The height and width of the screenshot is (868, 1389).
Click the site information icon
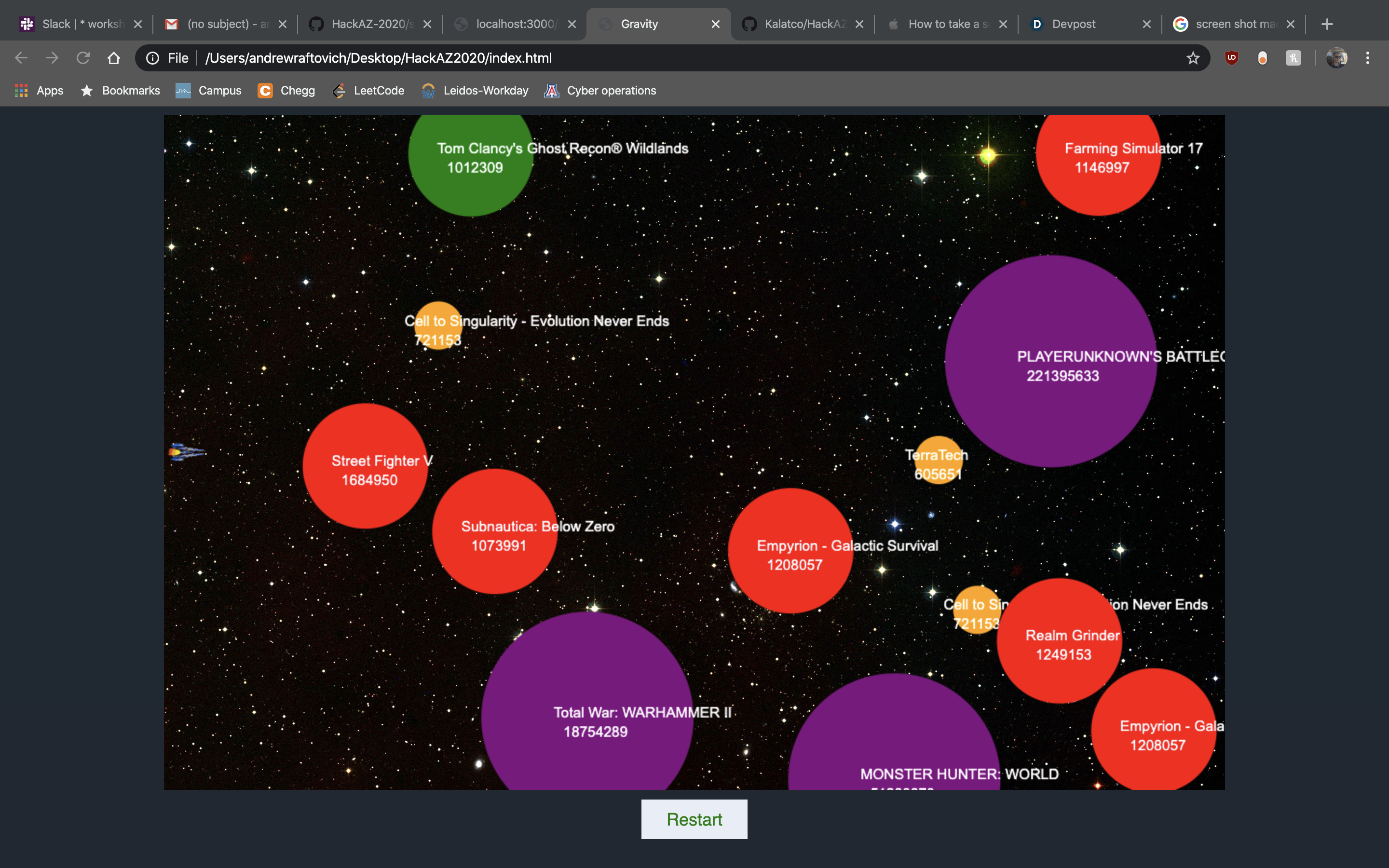[x=153, y=58]
